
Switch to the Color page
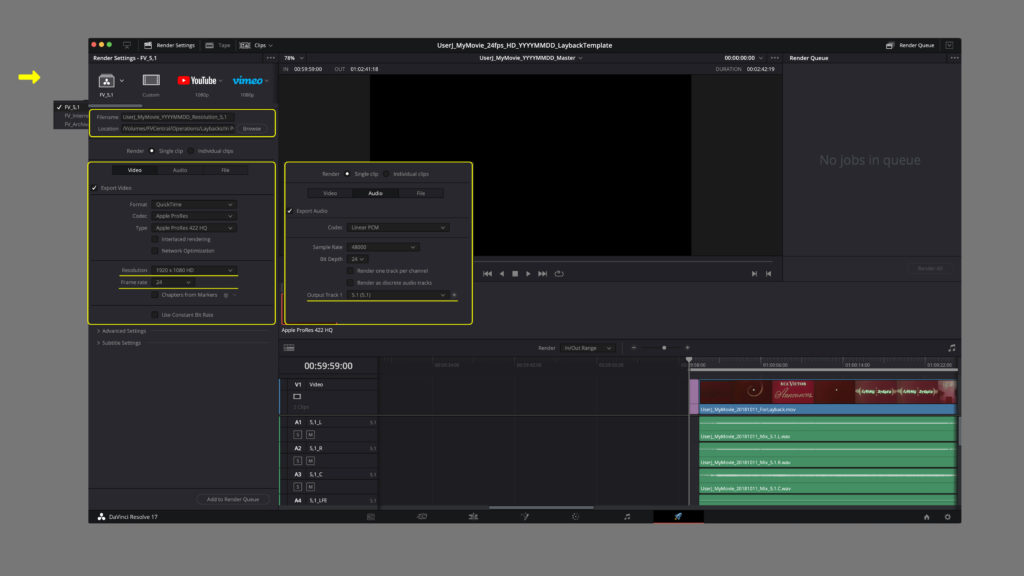click(x=575, y=517)
